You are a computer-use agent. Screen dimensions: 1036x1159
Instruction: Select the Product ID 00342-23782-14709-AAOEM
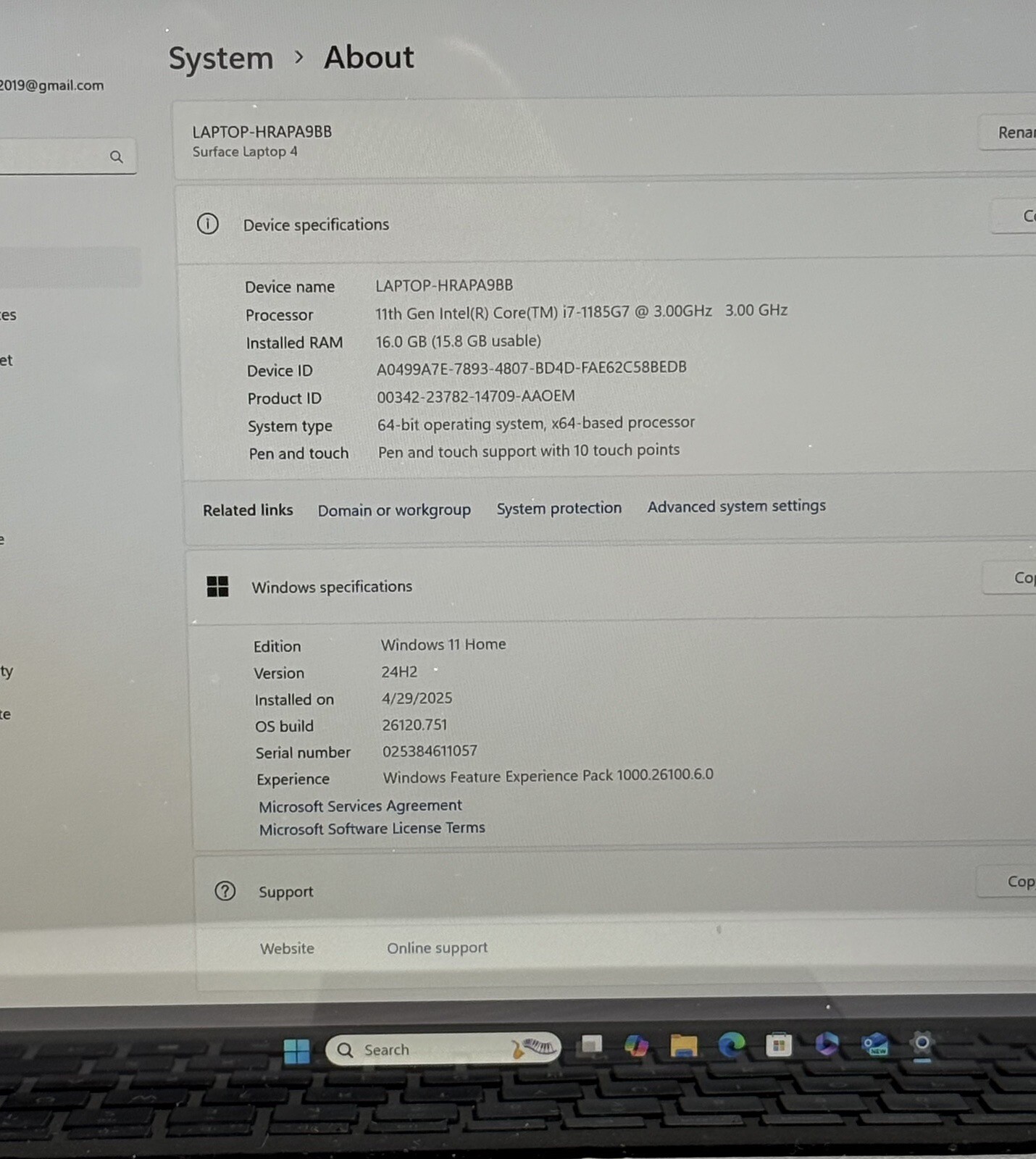pos(476,396)
